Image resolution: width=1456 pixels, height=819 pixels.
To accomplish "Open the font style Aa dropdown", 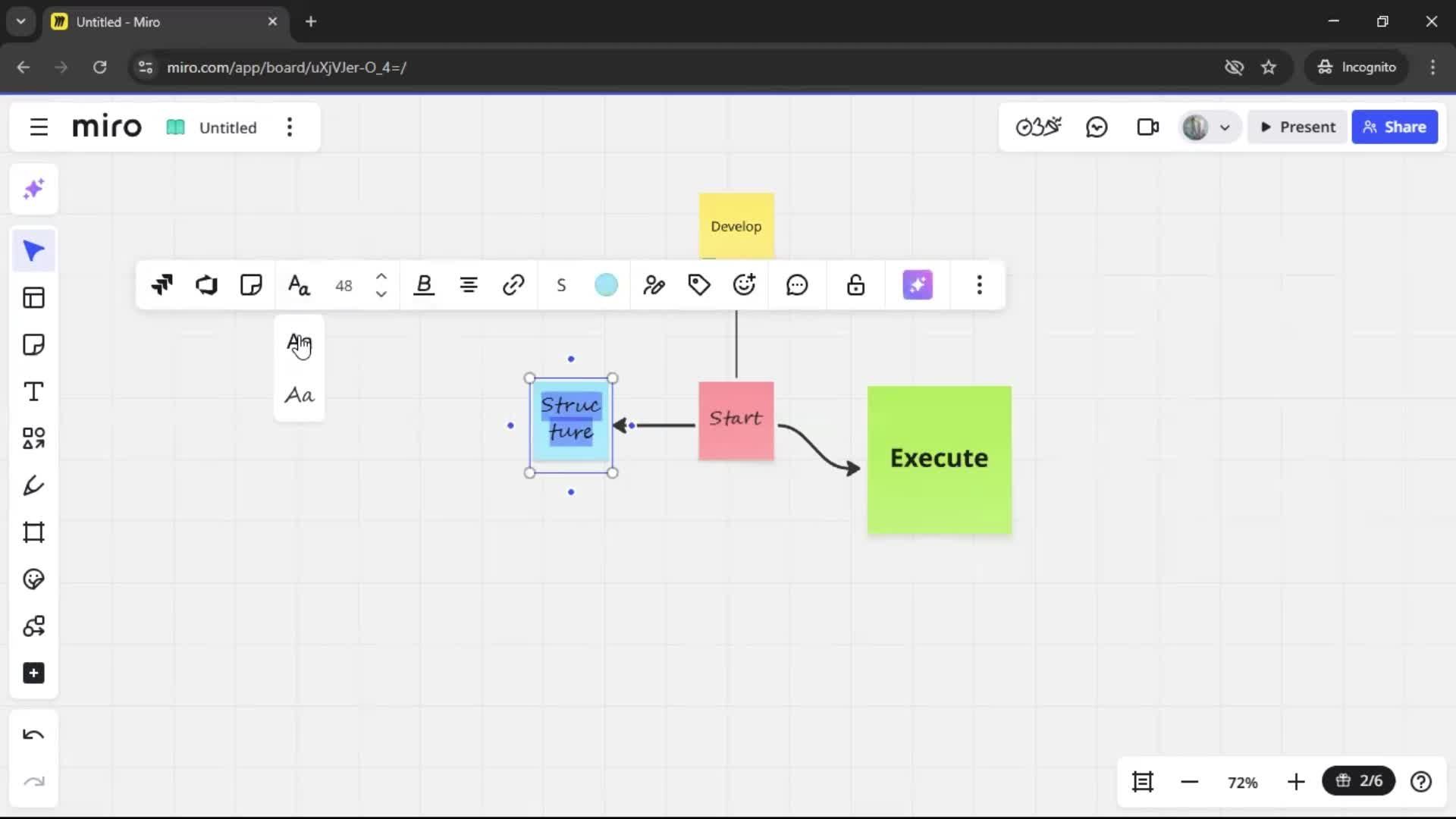I will [299, 285].
